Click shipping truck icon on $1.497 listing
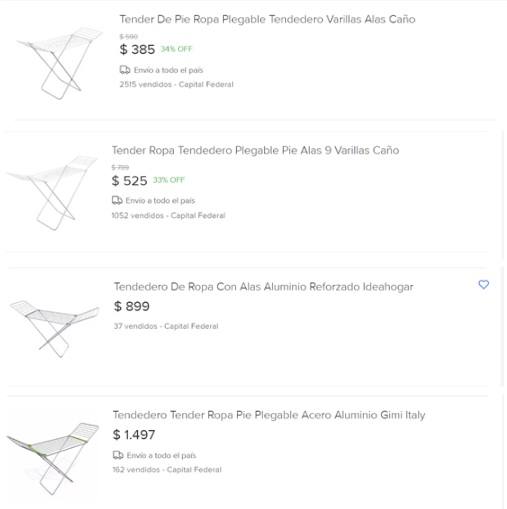 click(x=118, y=455)
